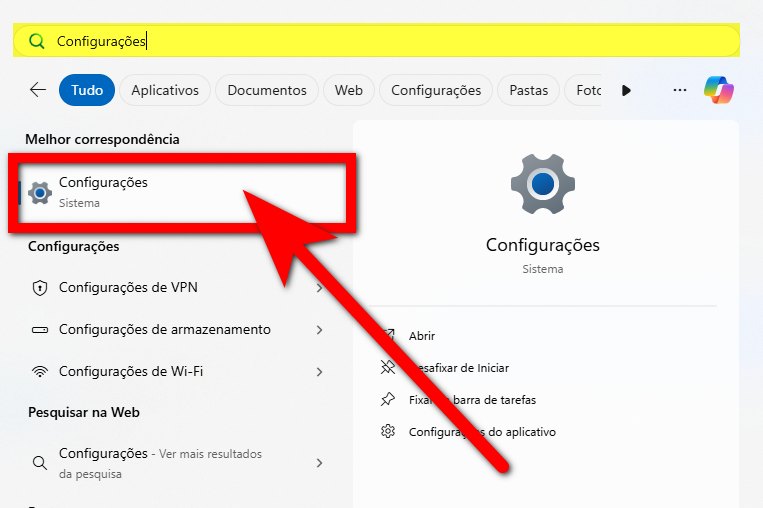763x508 pixels.
Task: Click the large Settings gear icon
Action: (x=542, y=183)
